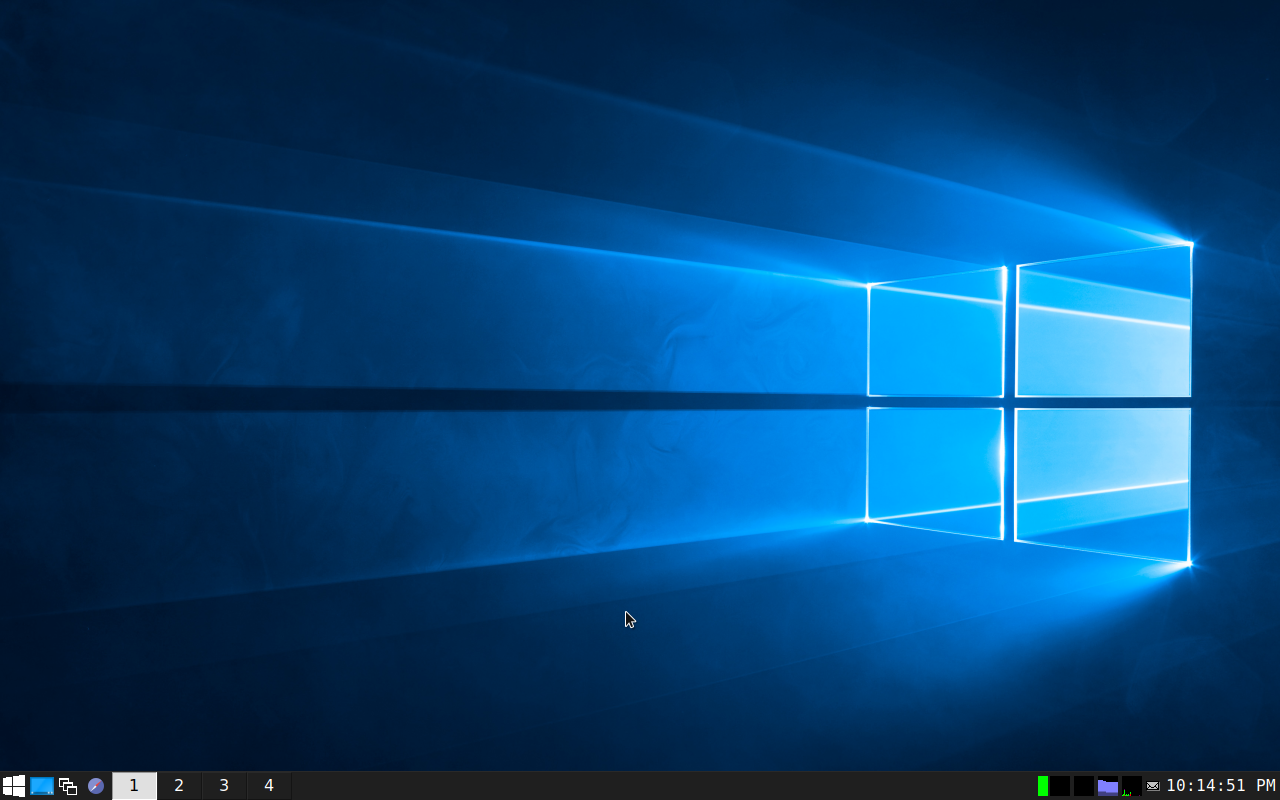The width and height of the screenshot is (1280, 800).
Task: Click the network activity graph monitor
Action: [x=1132, y=786]
